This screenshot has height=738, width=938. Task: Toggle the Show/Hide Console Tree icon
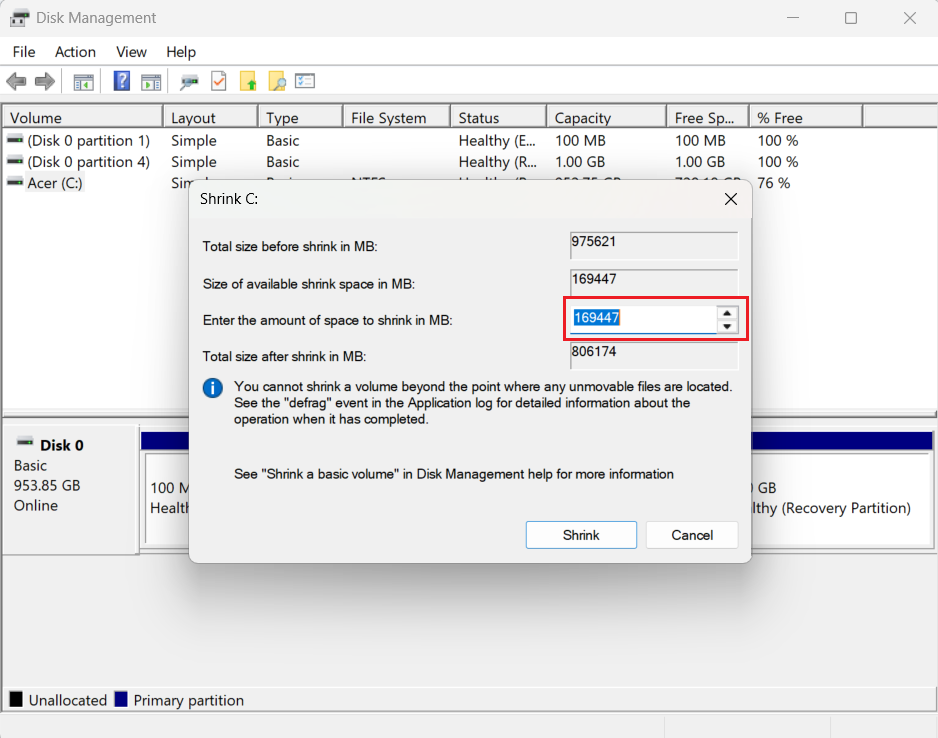click(85, 81)
